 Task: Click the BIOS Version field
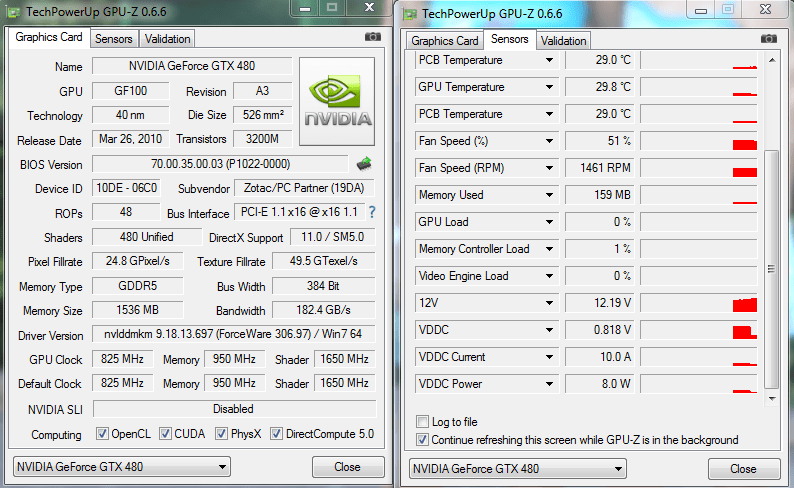[x=220, y=164]
